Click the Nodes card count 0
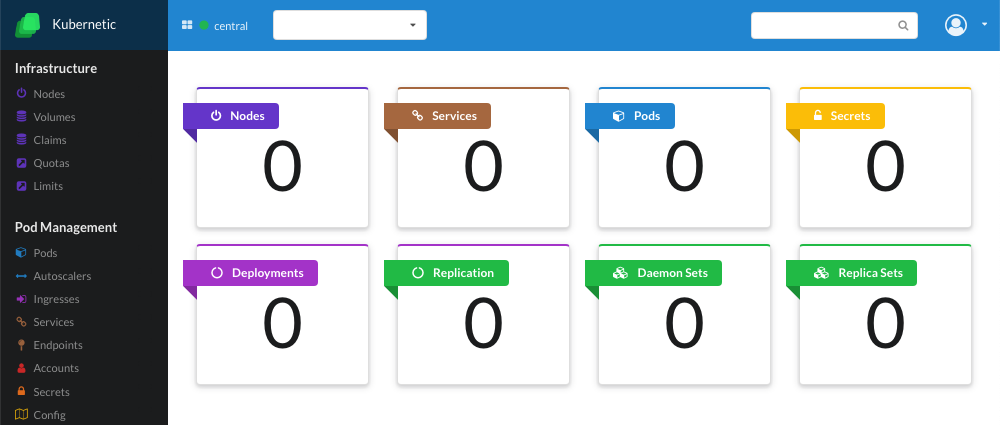Screen dimensions: 1000x425 pyautogui.click(x=282, y=168)
